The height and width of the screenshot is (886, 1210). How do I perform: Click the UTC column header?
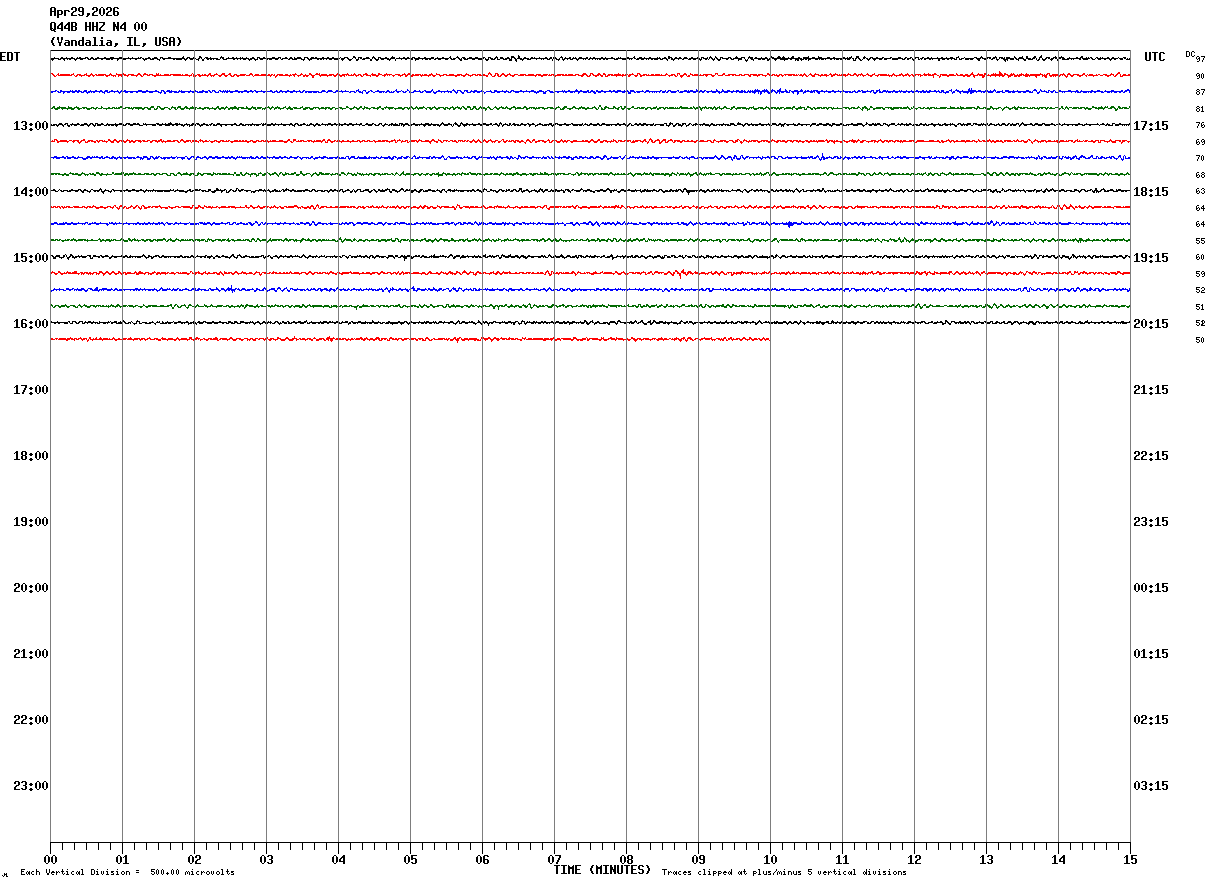pyautogui.click(x=1155, y=57)
